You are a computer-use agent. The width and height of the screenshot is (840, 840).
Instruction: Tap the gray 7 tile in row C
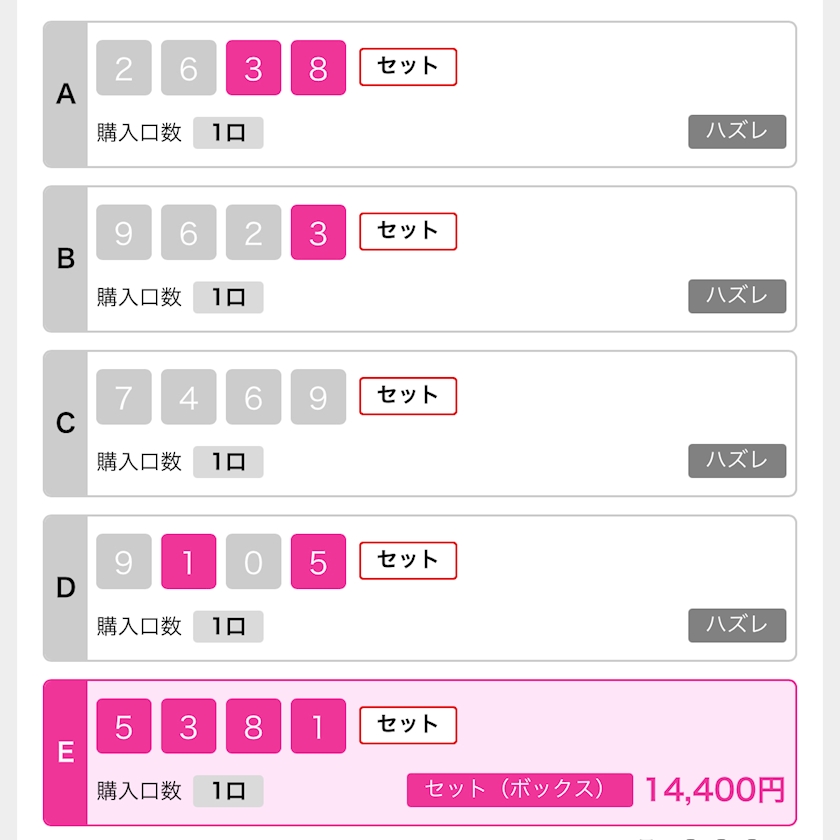coord(124,397)
